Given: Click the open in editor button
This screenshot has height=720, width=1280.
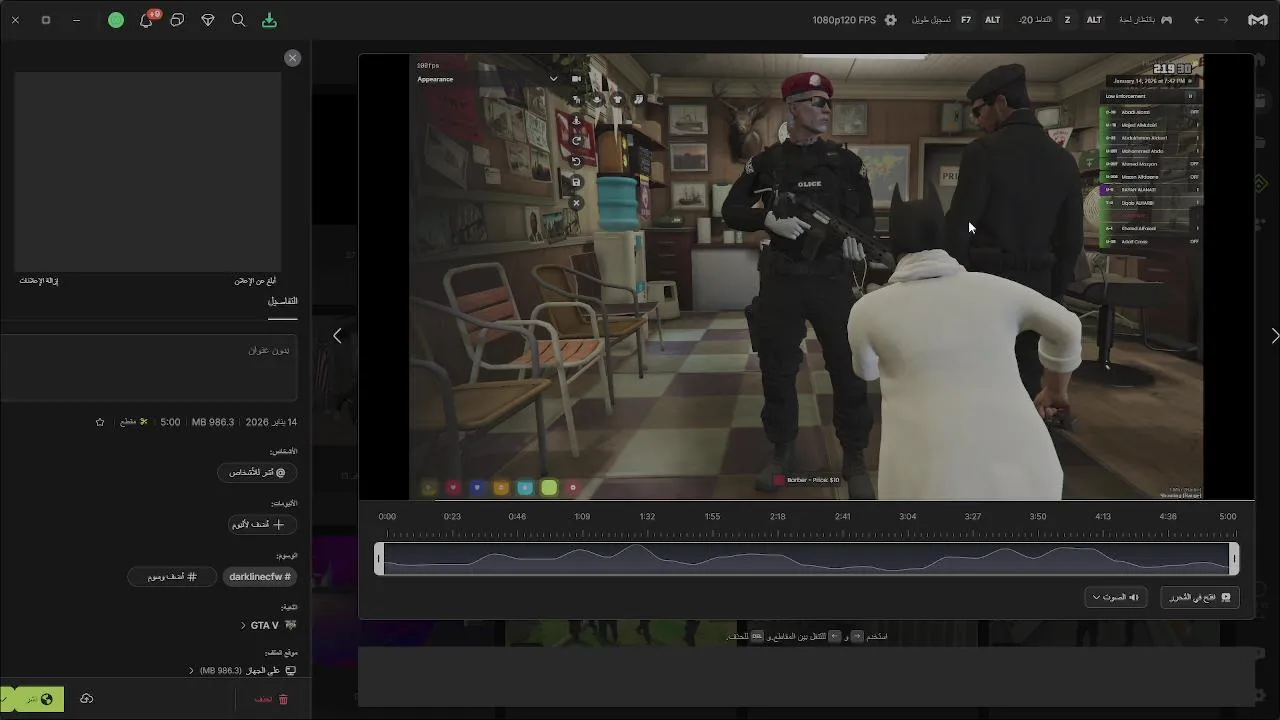Looking at the screenshot, I should pos(1200,597).
